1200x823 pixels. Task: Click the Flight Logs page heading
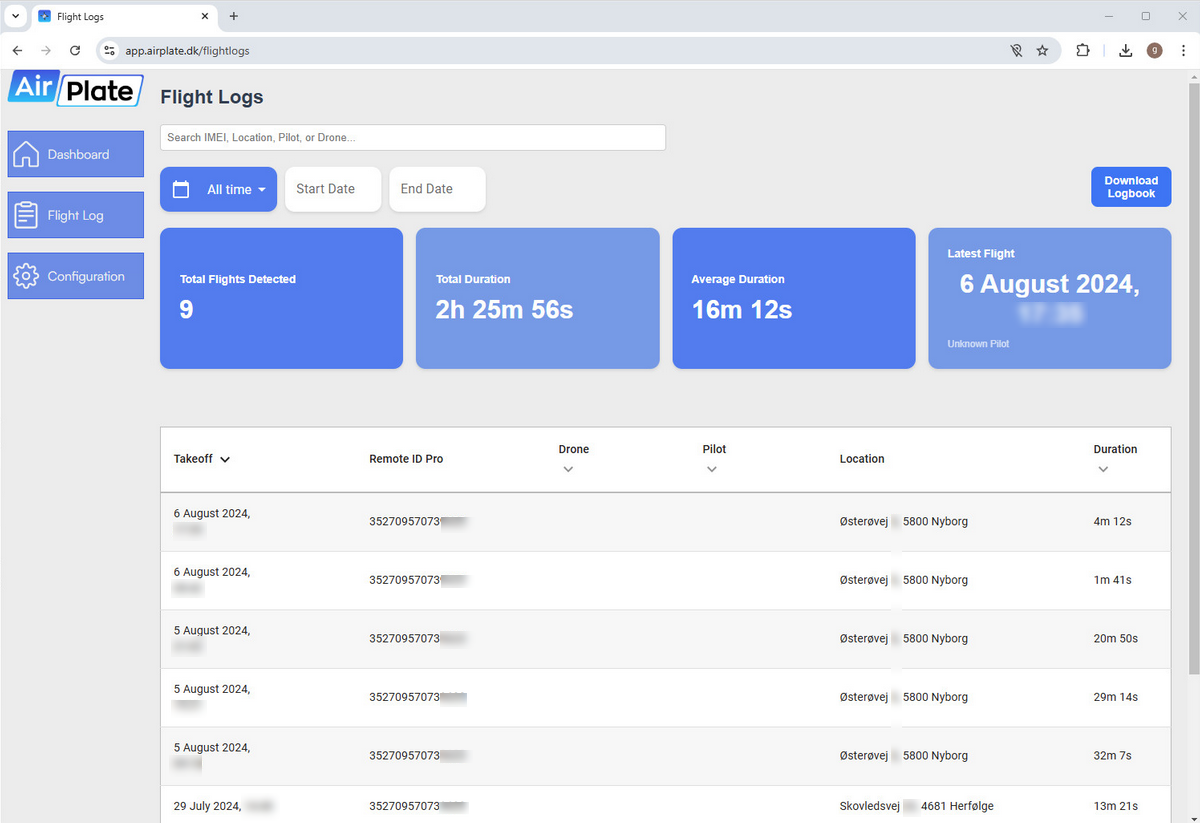[212, 97]
